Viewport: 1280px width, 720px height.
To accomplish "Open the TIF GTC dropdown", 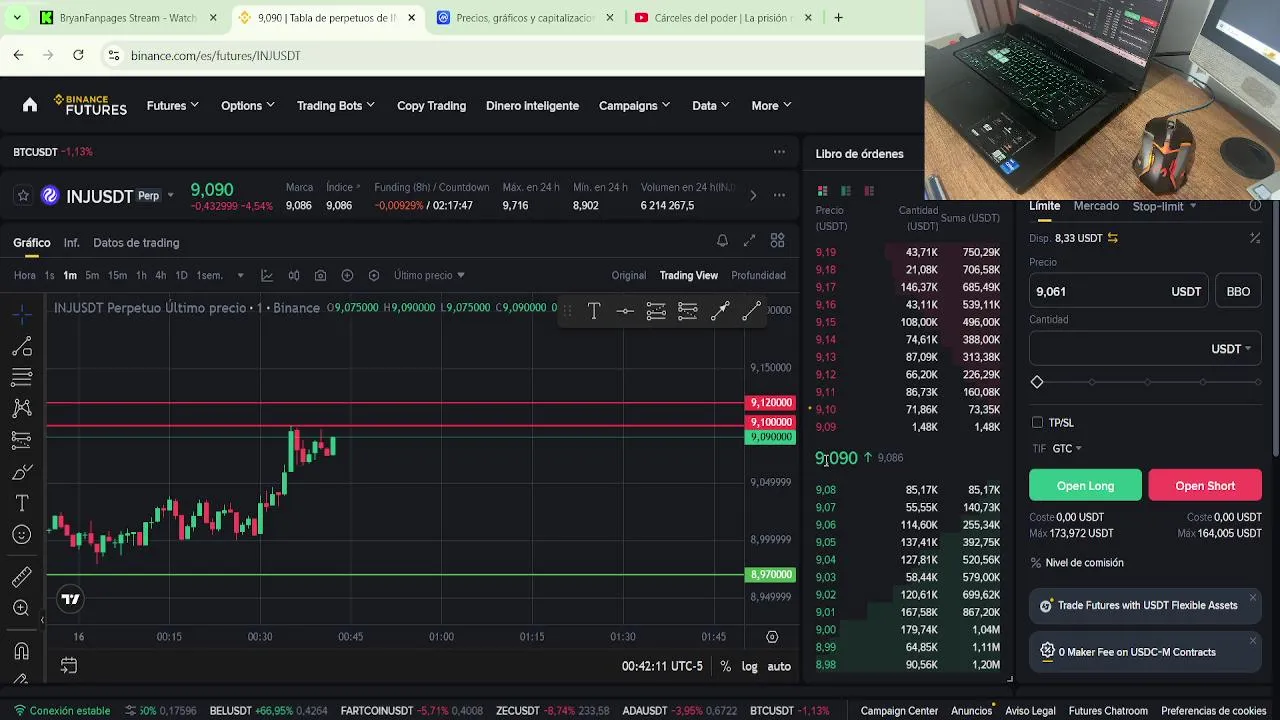I will coord(1067,449).
